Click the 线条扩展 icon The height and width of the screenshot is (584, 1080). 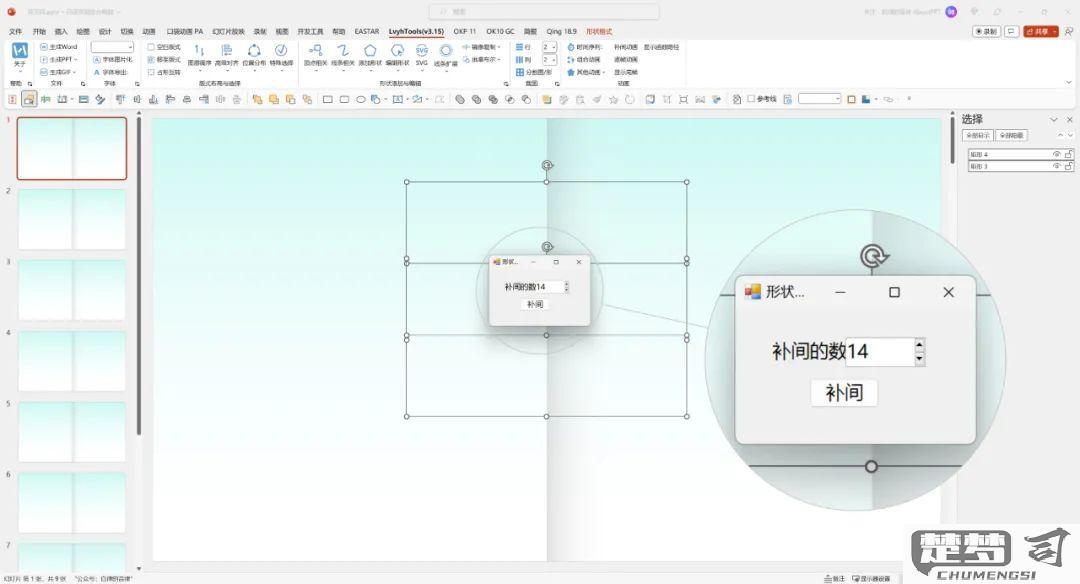pyautogui.click(x=446, y=50)
